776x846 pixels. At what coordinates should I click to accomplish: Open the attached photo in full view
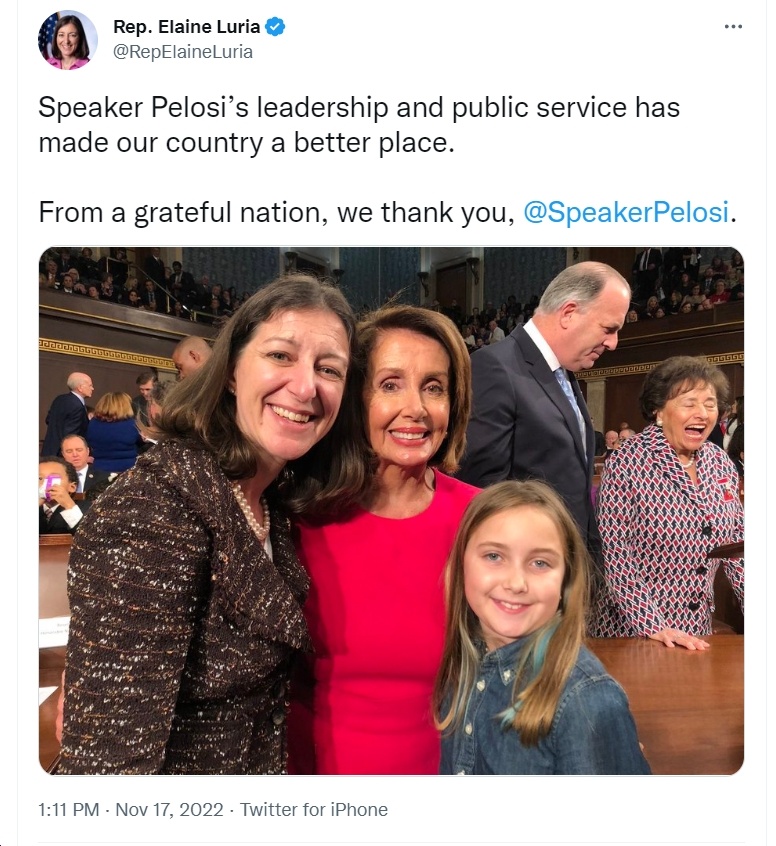point(391,510)
